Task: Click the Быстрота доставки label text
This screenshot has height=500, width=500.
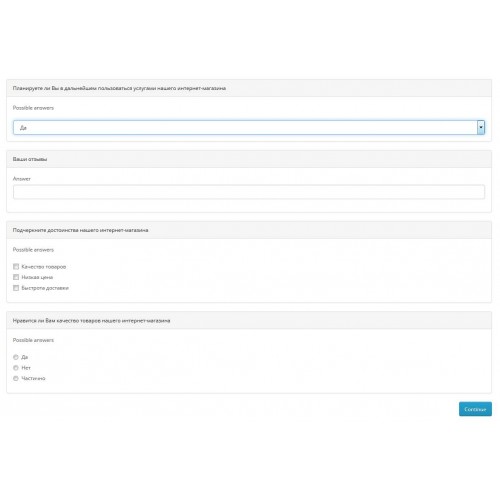Action: point(45,288)
